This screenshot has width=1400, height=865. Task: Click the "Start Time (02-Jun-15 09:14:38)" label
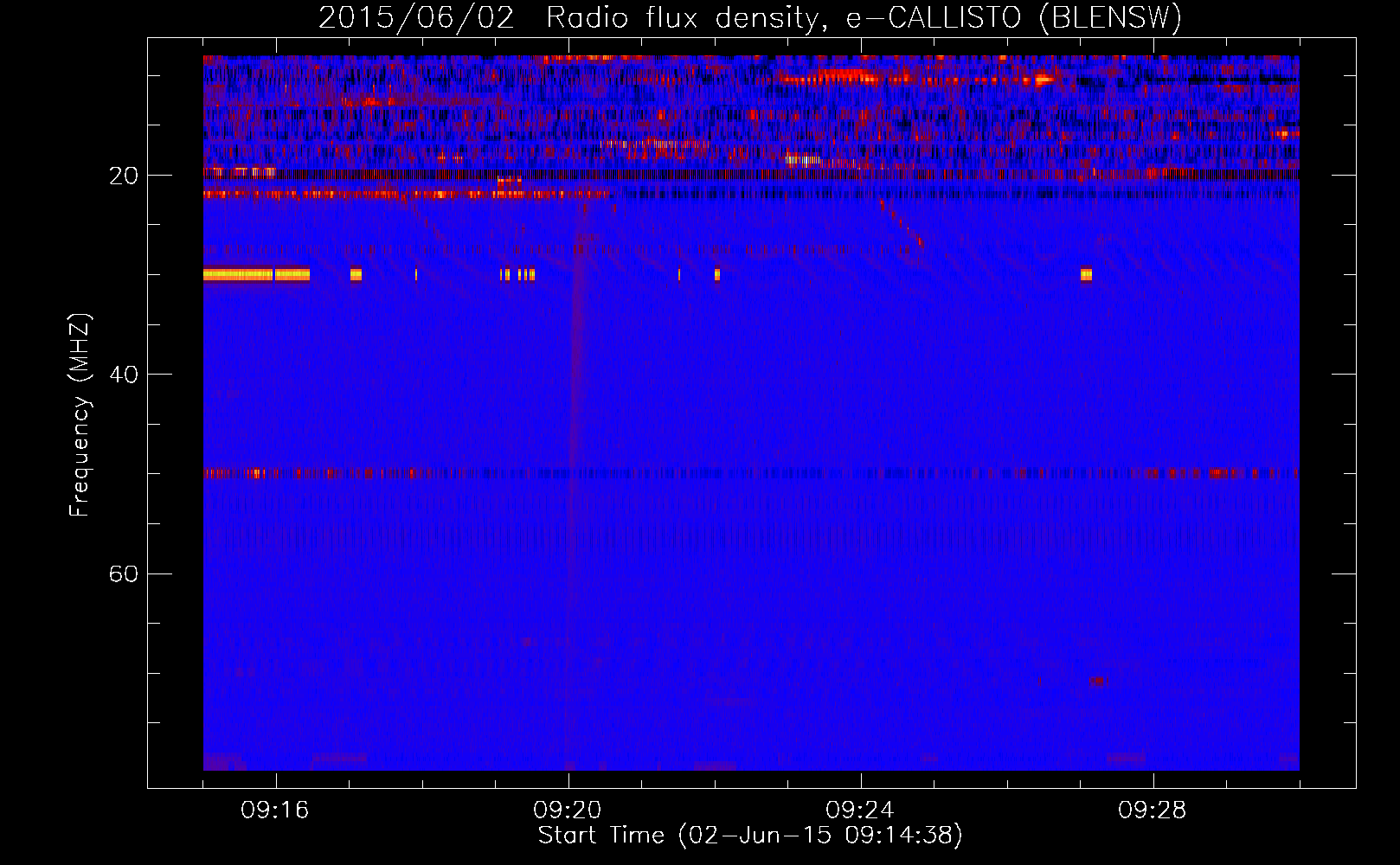tap(750, 836)
